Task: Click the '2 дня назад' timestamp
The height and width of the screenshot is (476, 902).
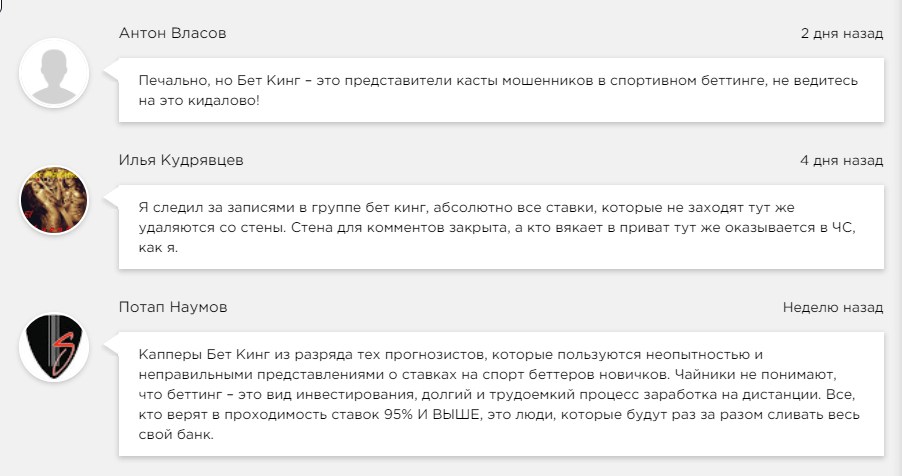Action: coord(841,33)
